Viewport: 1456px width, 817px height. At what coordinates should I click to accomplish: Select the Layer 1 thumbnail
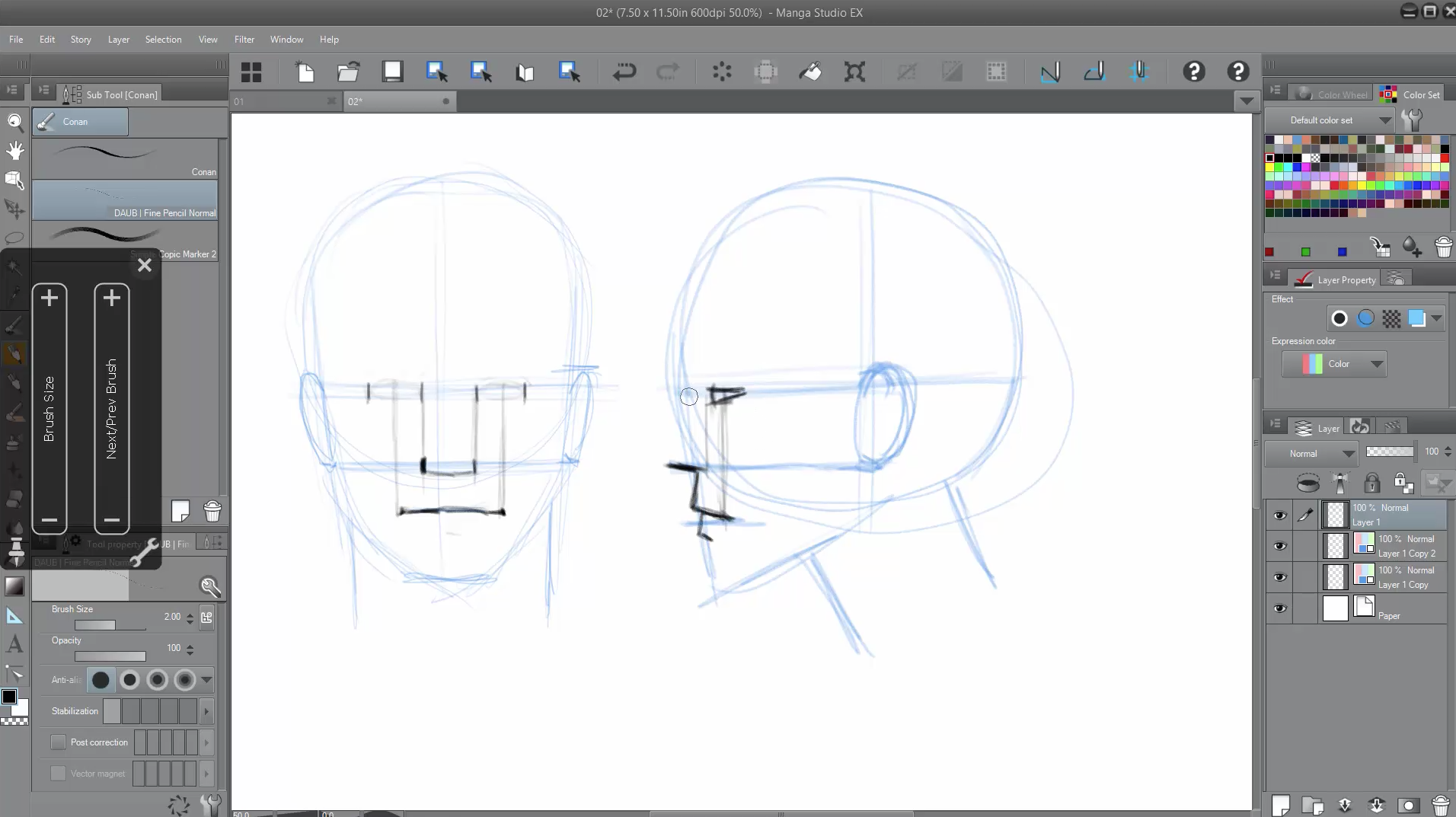point(1336,515)
